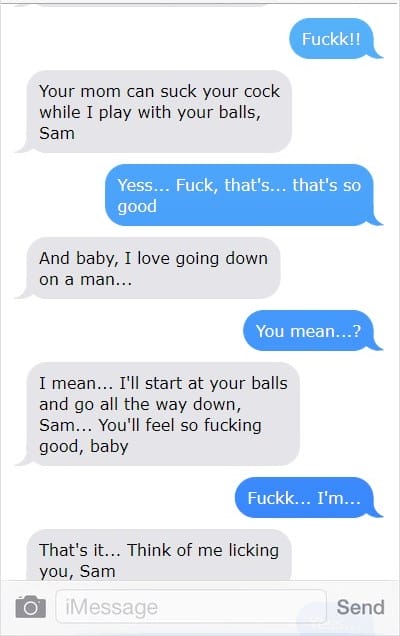This screenshot has width=400, height=636.
Task: Tap the topmost short blue bubble
Action: pyautogui.click(x=335, y=39)
